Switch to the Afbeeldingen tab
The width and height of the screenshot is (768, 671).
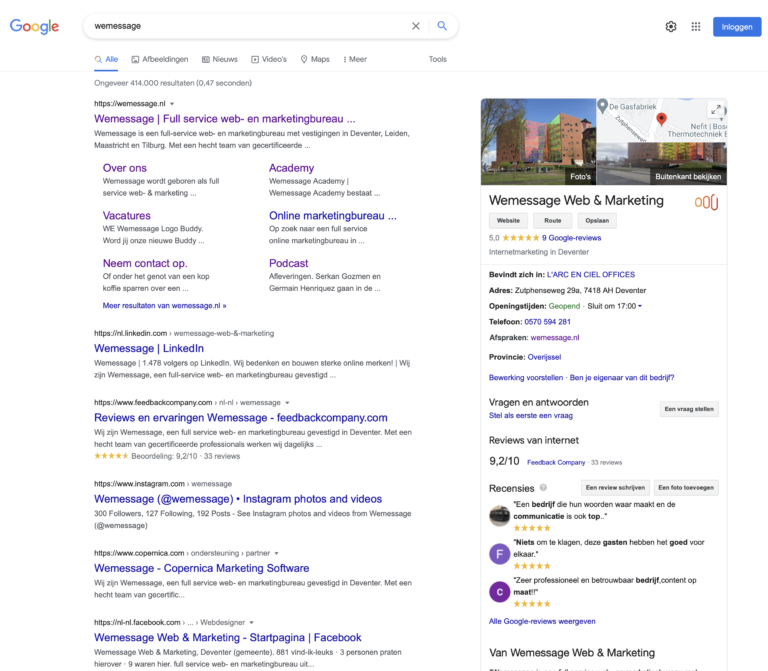160,59
